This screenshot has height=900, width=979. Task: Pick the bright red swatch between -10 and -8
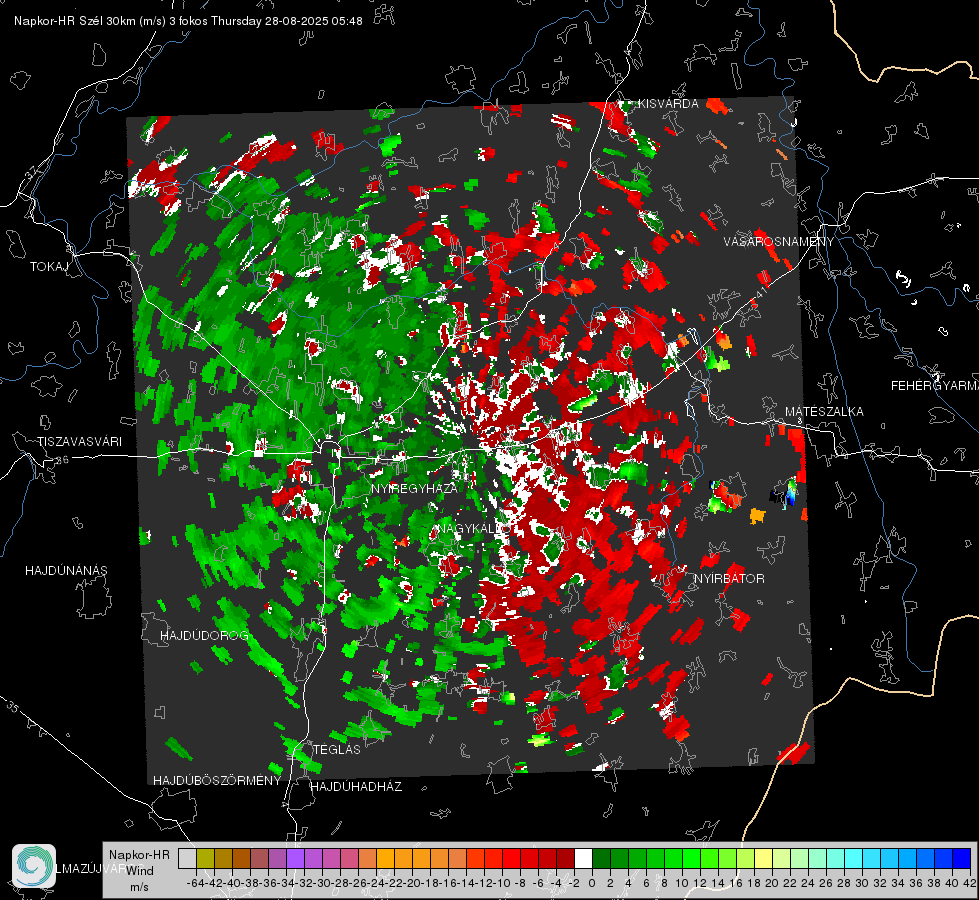coord(511,858)
